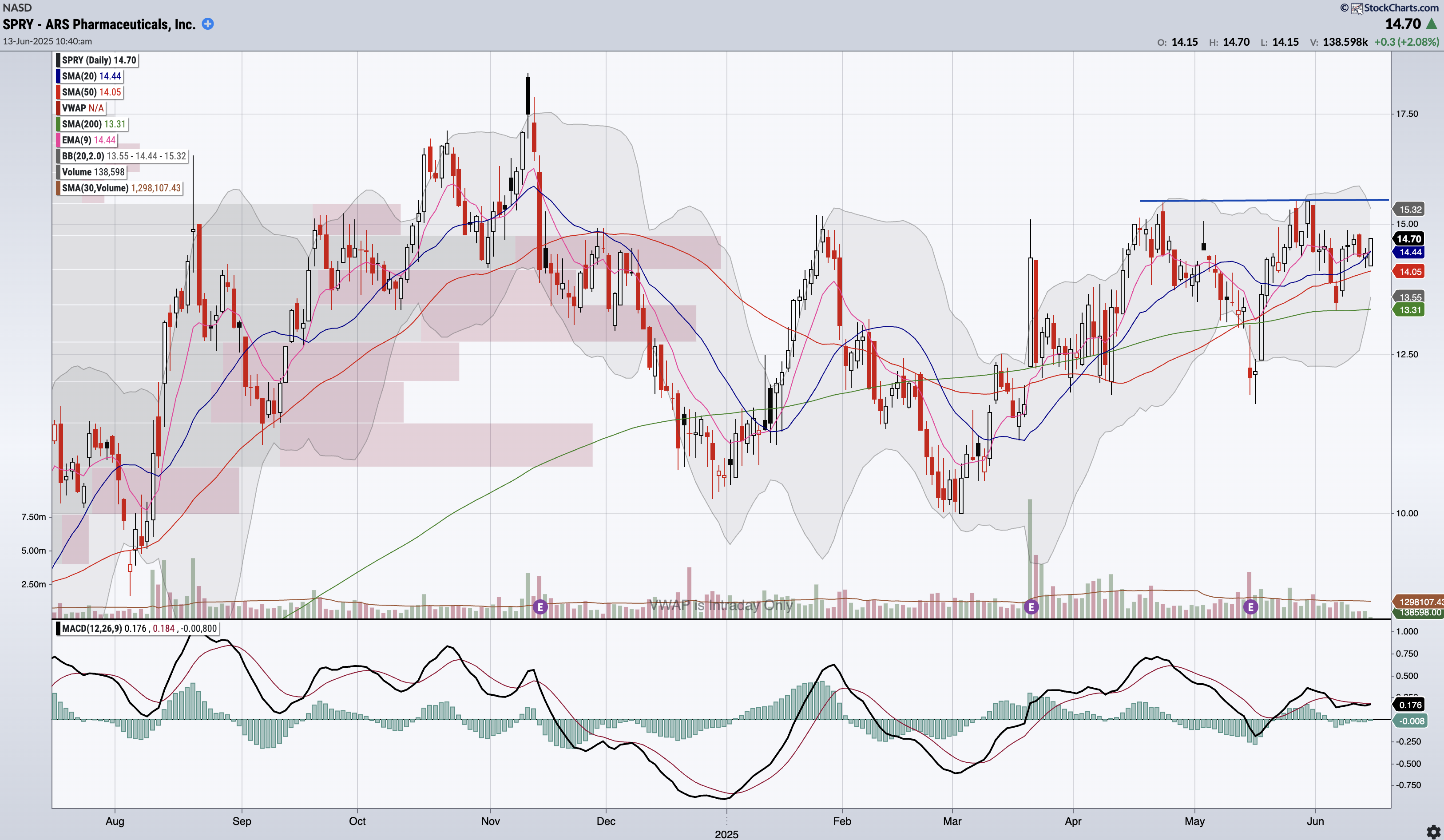
Task: Click the +0.3 (+2.08%) change value
Action: (x=1406, y=42)
